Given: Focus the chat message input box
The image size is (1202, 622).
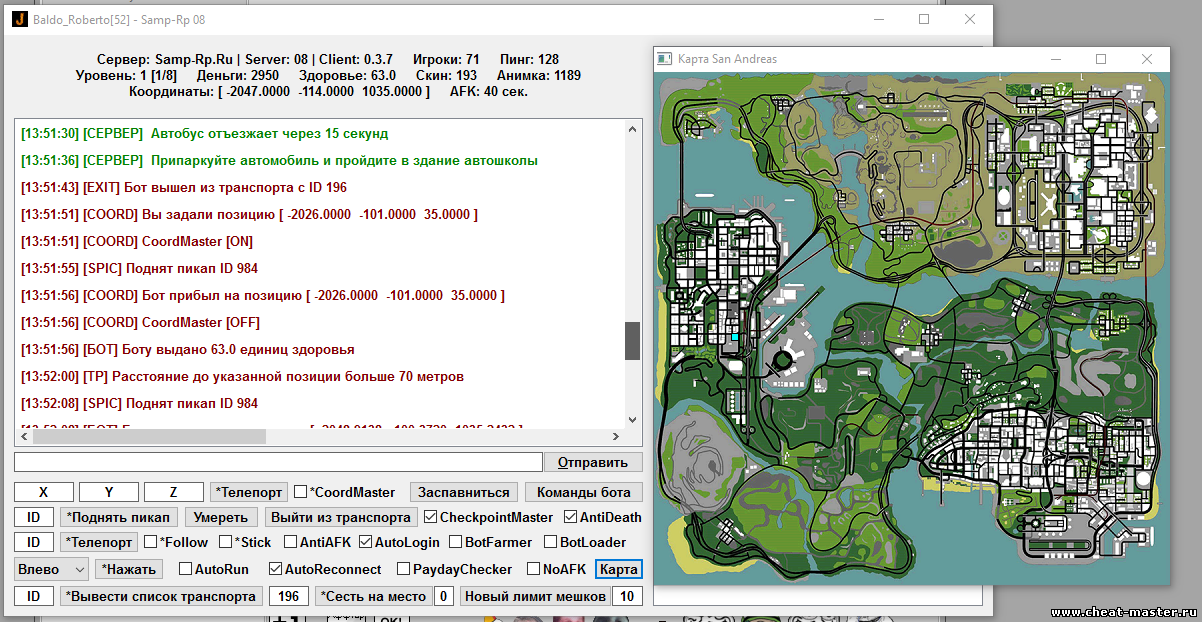Looking at the screenshot, I should [x=278, y=462].
